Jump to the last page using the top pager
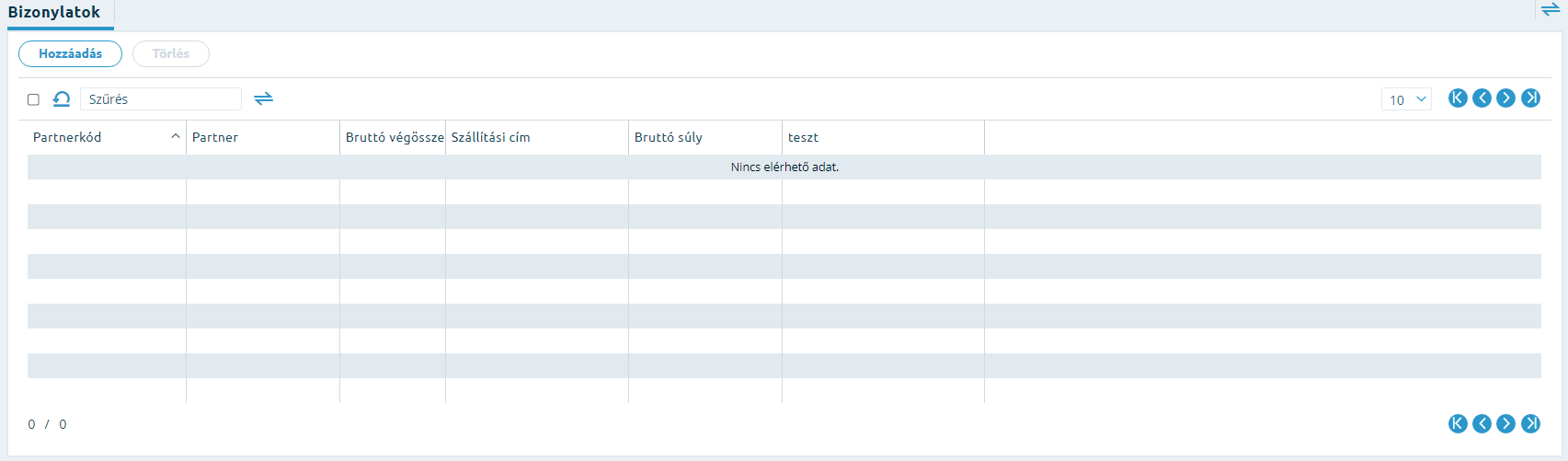This screenshot has width=1568, height=461. [1530, 98]
